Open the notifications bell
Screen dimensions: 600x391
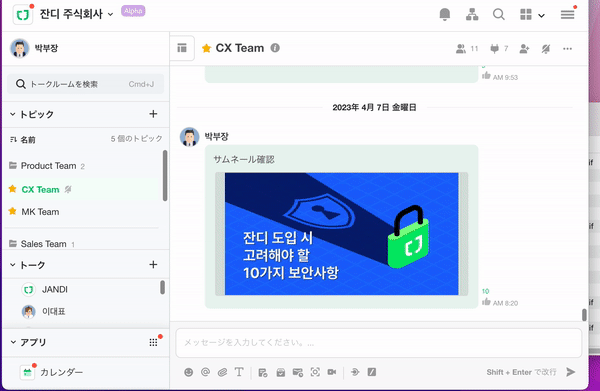tap(445, 15)
